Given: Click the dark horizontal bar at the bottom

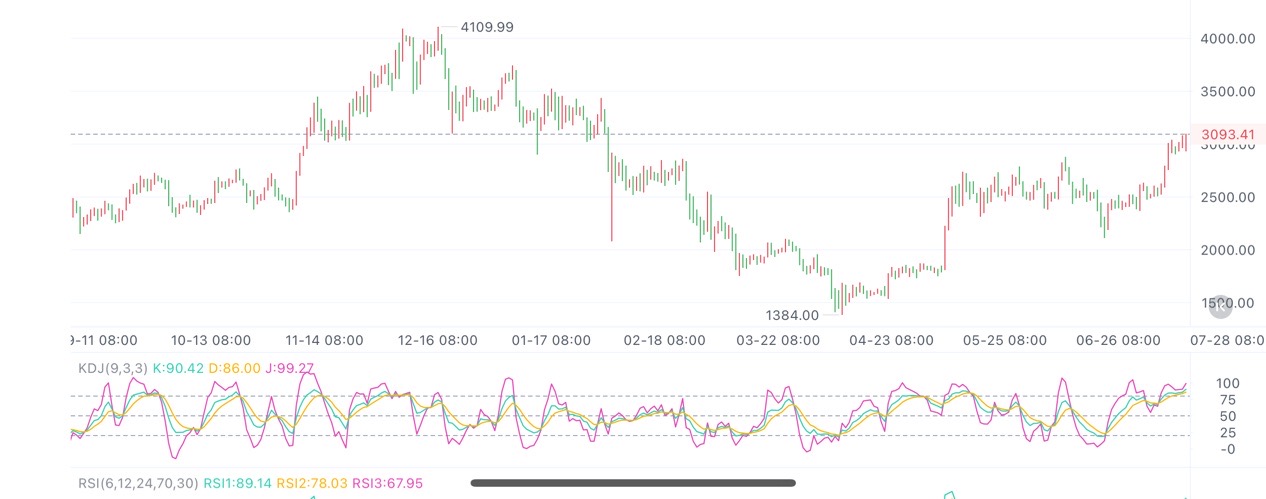Looking at the screenshot, I should click(633, 483).
